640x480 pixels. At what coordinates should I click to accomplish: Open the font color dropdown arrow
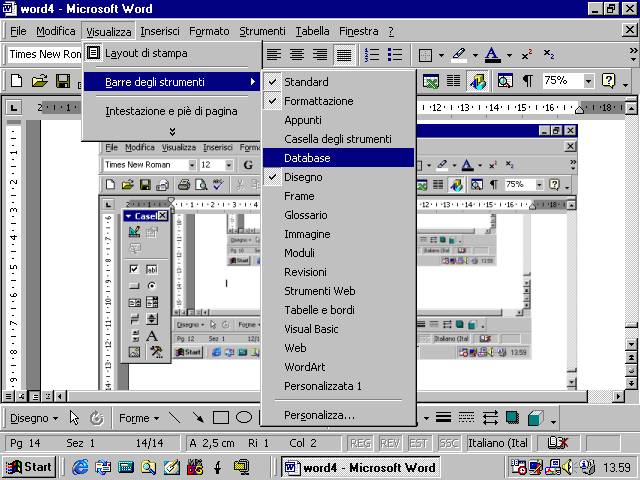(509, 55)
